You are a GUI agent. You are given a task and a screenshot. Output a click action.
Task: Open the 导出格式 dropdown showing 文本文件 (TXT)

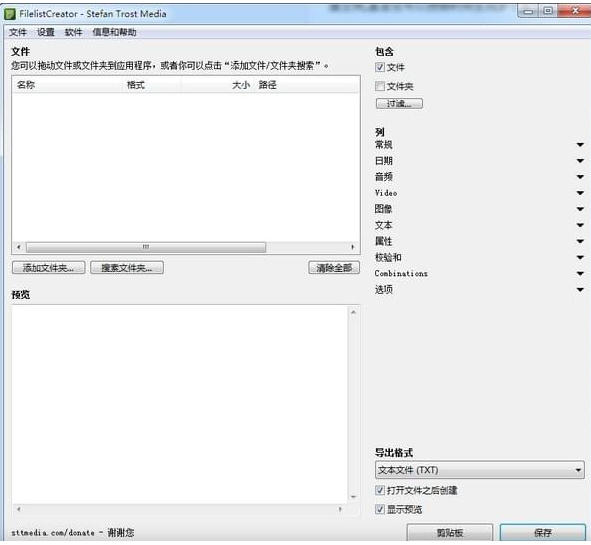point(480,470)
